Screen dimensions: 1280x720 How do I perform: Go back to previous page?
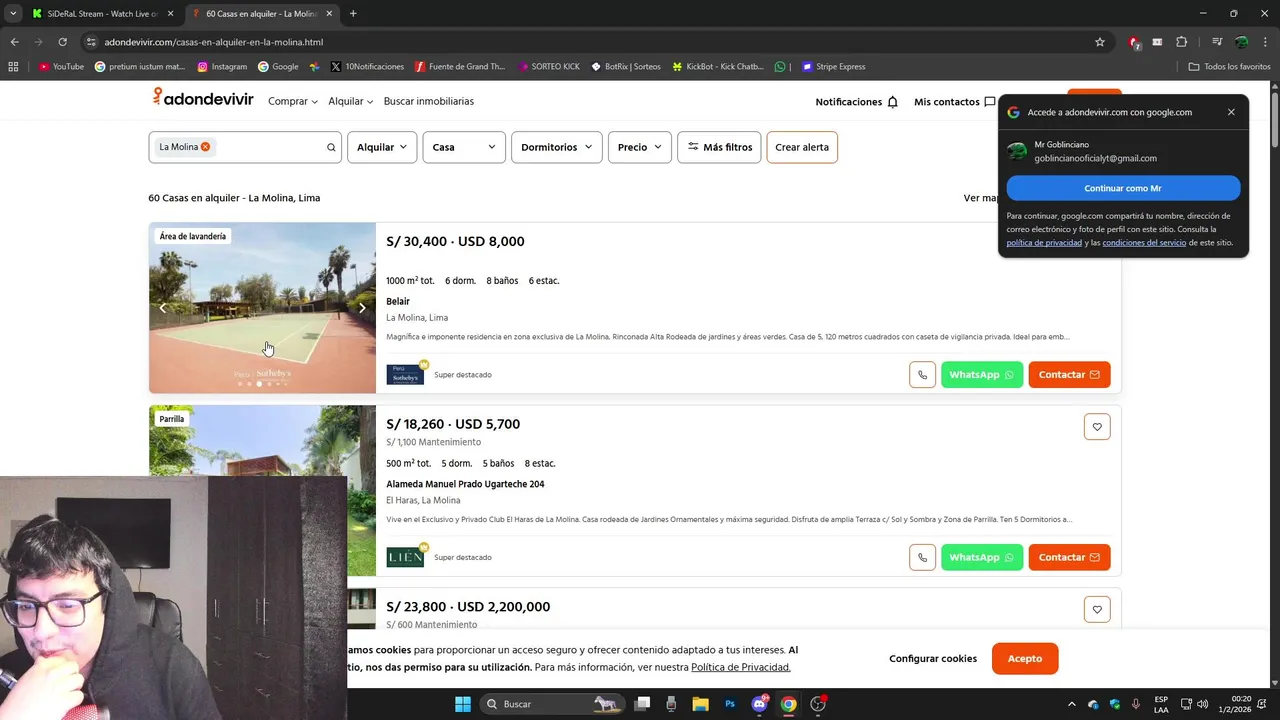click(x=15, y=42)
